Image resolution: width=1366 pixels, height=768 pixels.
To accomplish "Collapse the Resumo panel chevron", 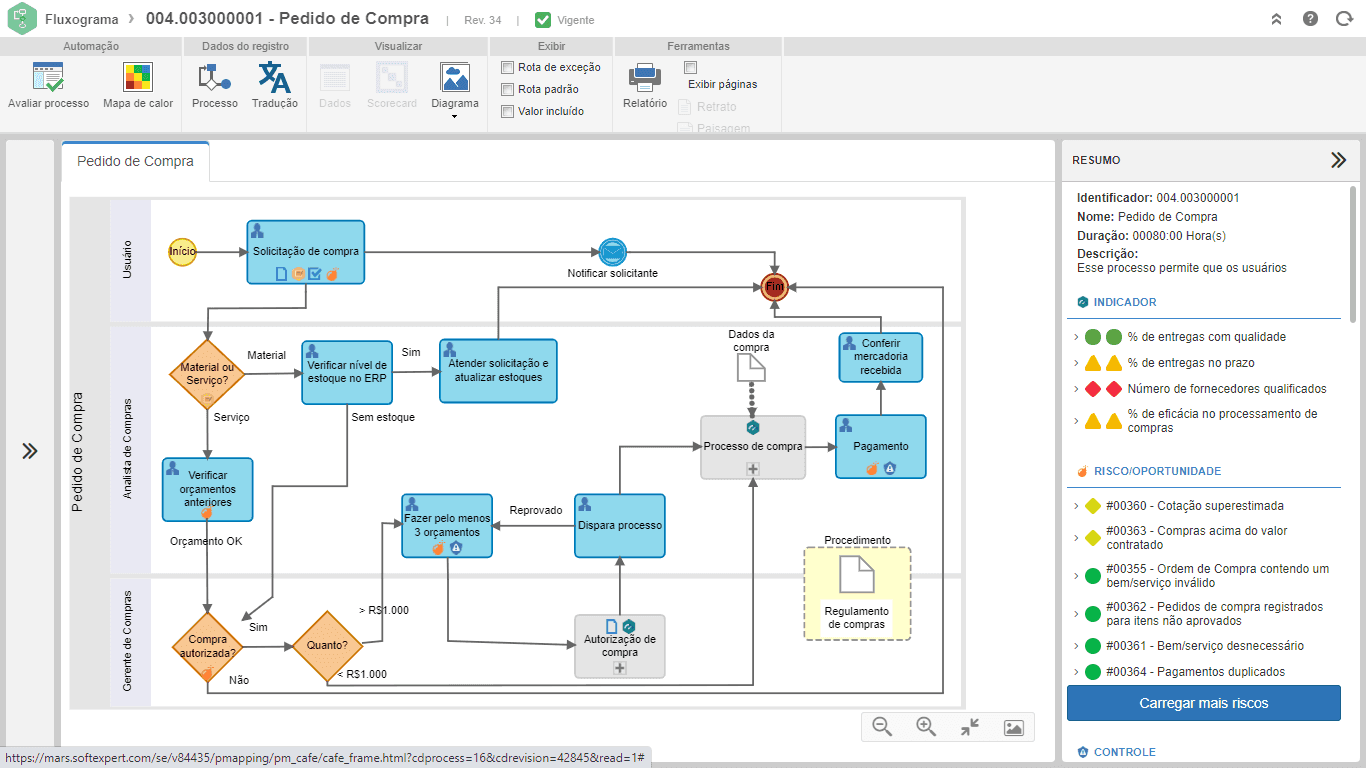I will tap(1338, 160).
